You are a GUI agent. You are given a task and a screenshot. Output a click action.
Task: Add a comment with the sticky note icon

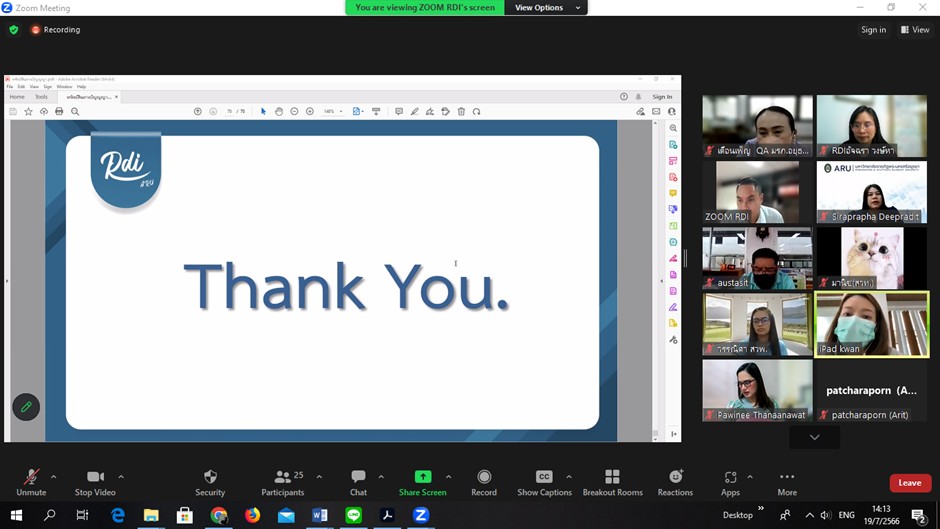399,112
